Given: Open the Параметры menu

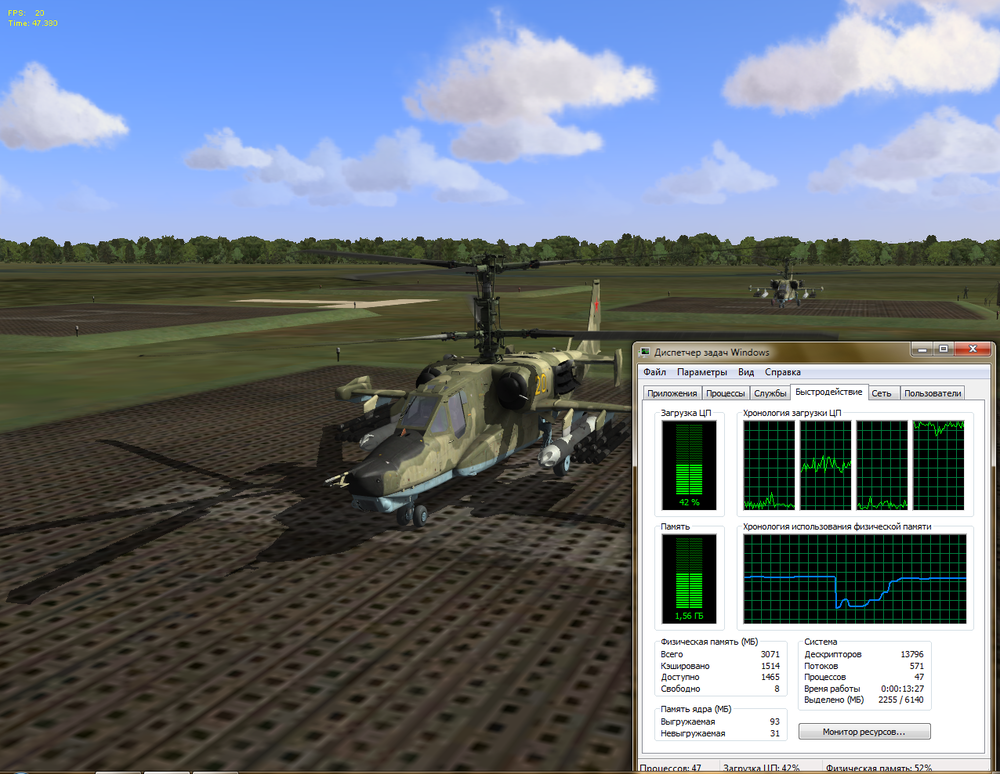Looking at the screenshot, I should tap(701, 372).
